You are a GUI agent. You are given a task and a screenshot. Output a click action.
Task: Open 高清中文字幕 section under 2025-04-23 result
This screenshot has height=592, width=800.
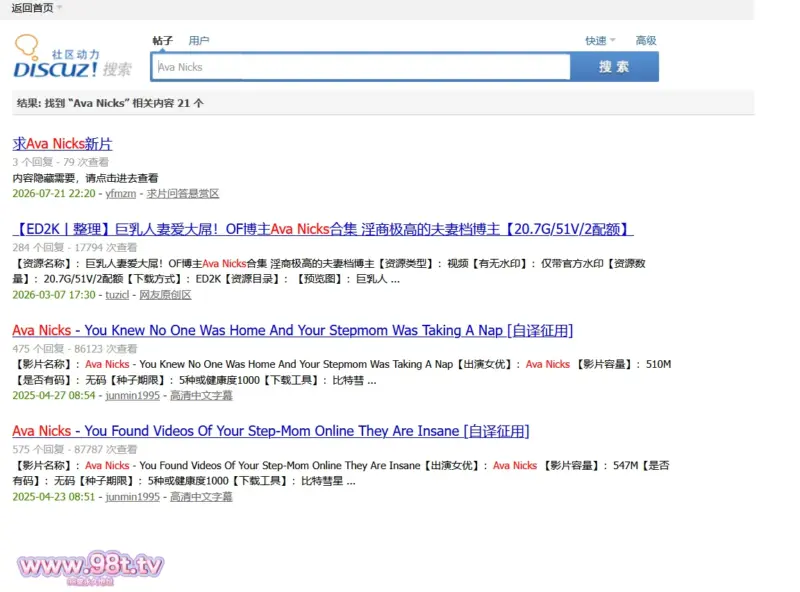click(201, 497)
